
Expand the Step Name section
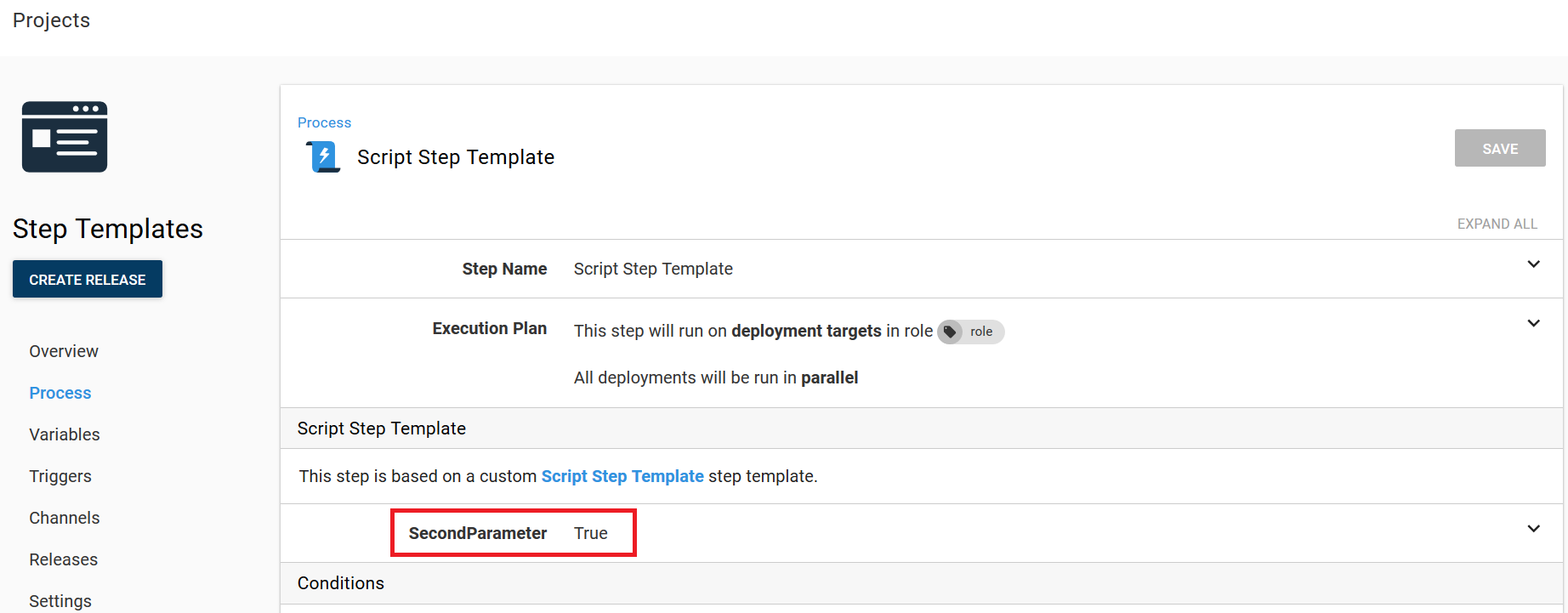1533,264
